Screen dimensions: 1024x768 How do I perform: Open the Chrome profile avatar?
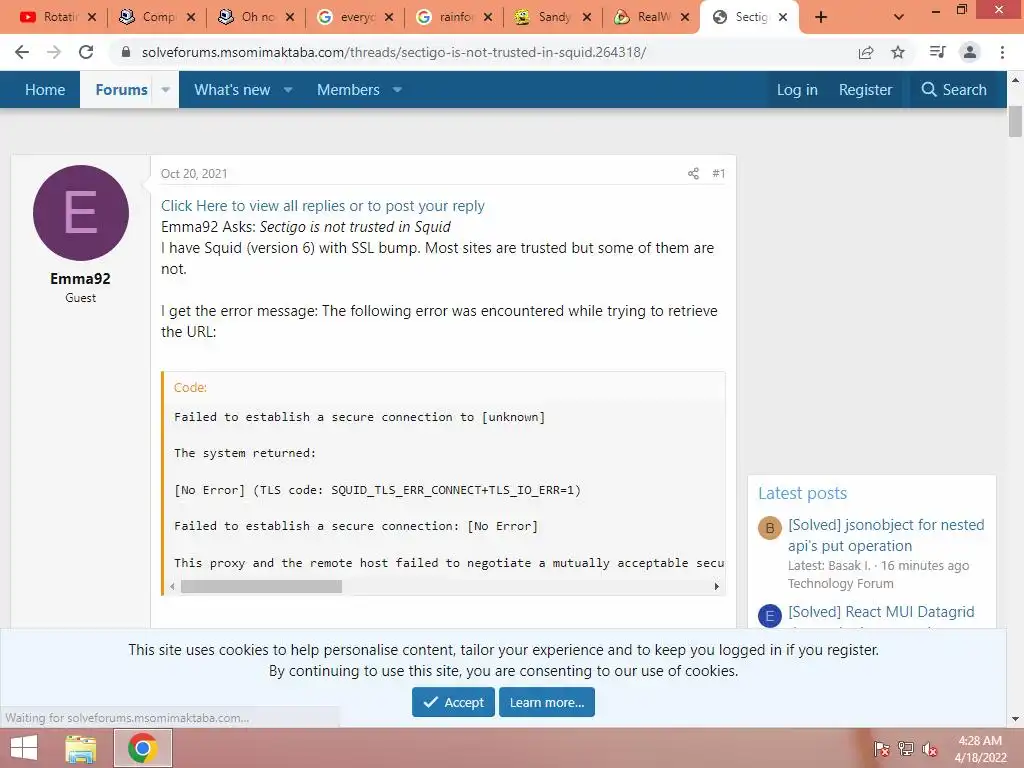point(970,52)
